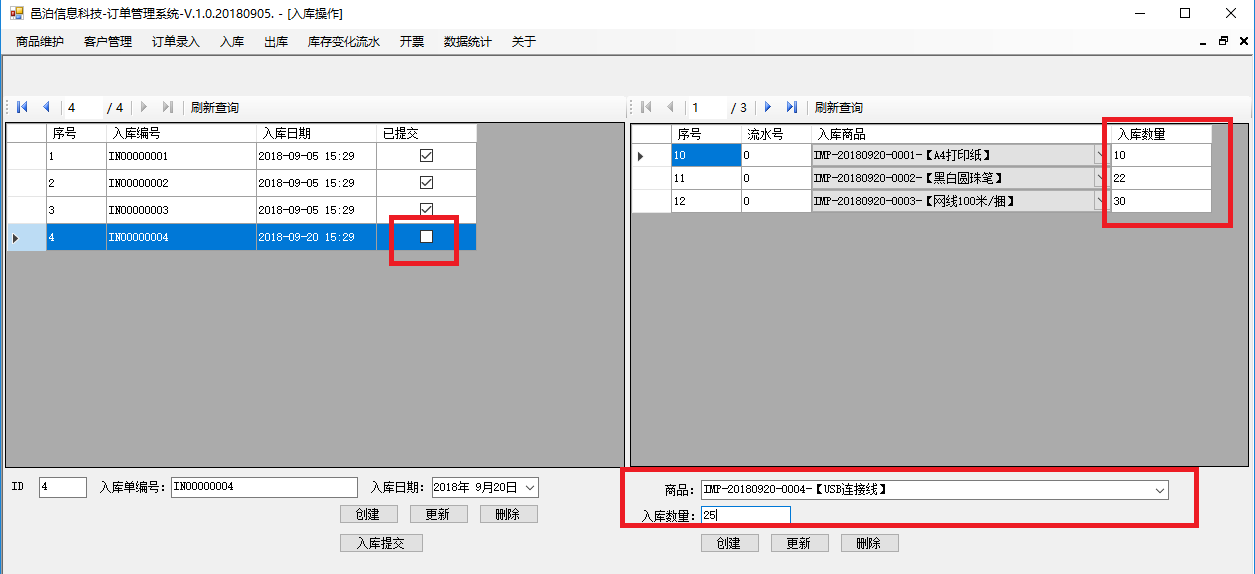Click 更新 button under 入库数量 field

(x=800, y=543)
